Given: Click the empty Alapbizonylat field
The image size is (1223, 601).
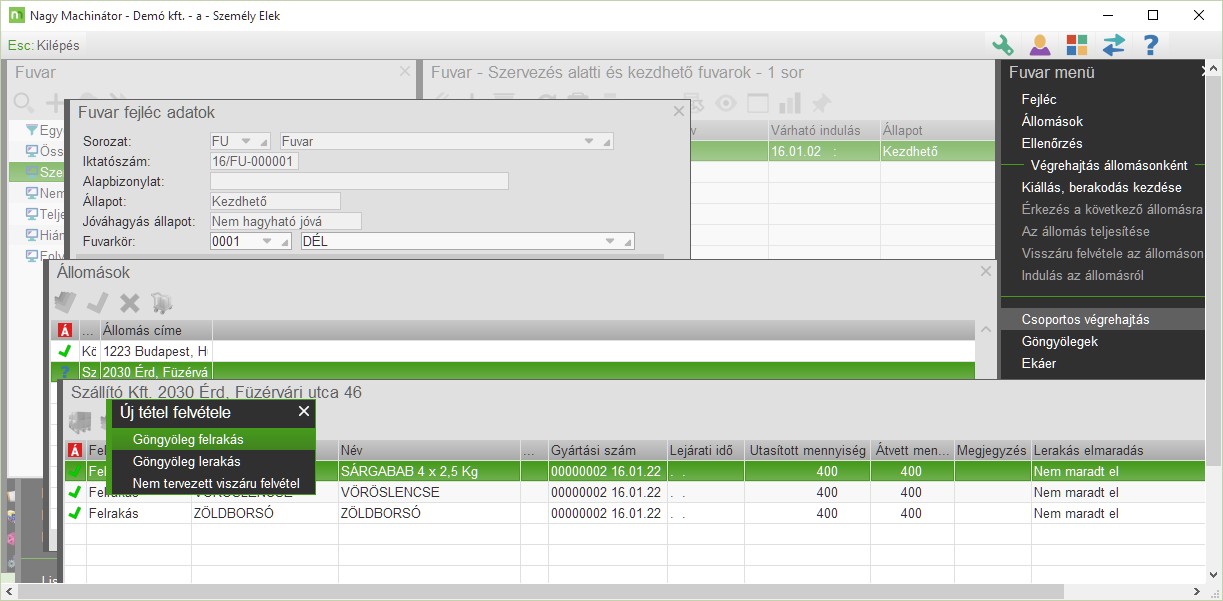Looking at the screenshot, I should (x=359, y=181).
